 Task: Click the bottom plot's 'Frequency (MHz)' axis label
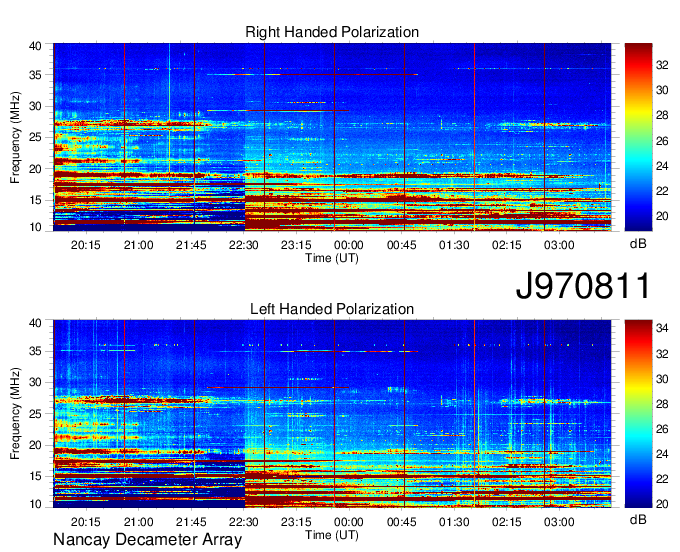[15, 414]
